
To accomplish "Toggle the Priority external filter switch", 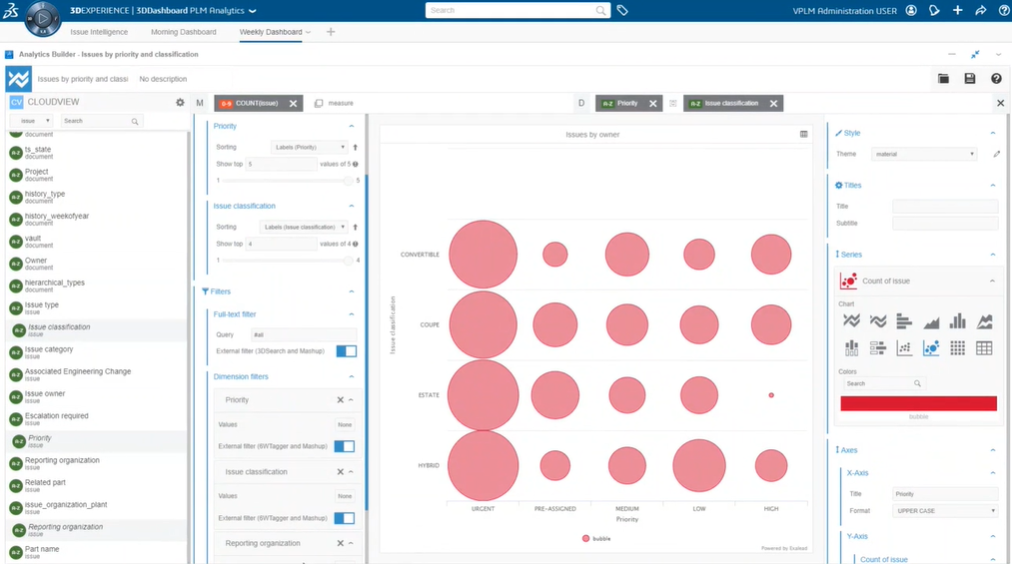I will coord(344,446).
